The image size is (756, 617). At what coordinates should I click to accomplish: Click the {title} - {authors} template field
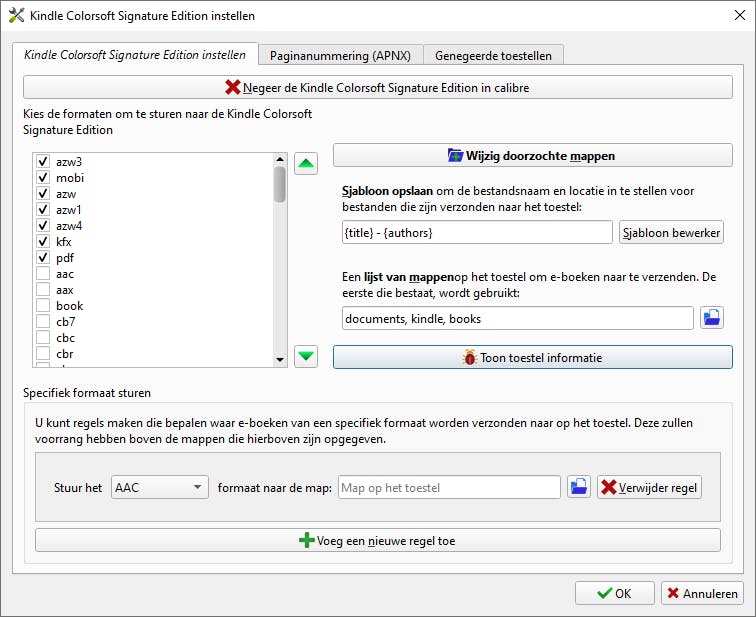pyautogui.click(x=477, y=232)
